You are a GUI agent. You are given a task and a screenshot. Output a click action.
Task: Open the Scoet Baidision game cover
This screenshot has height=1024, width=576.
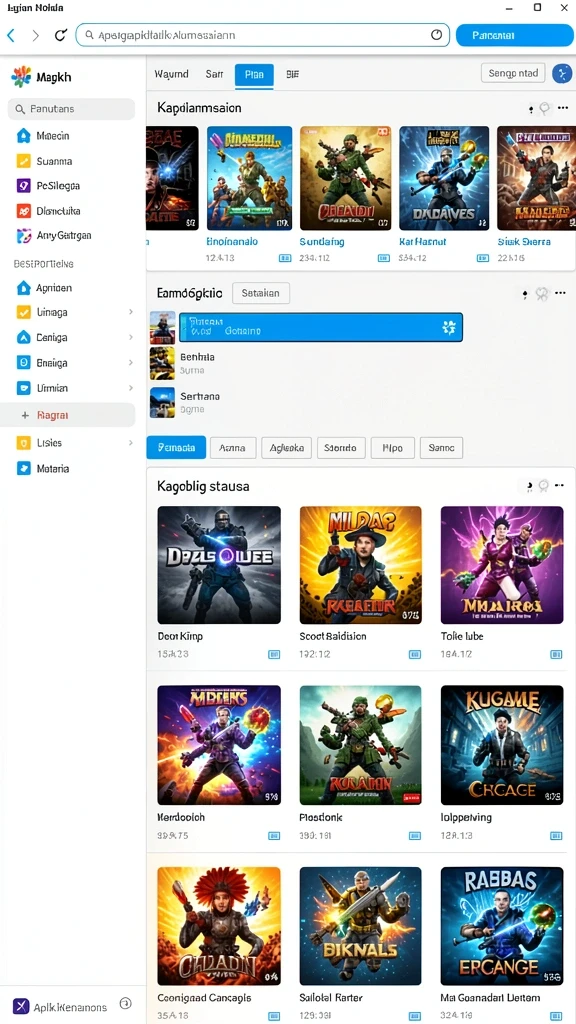tap(360, 565)
